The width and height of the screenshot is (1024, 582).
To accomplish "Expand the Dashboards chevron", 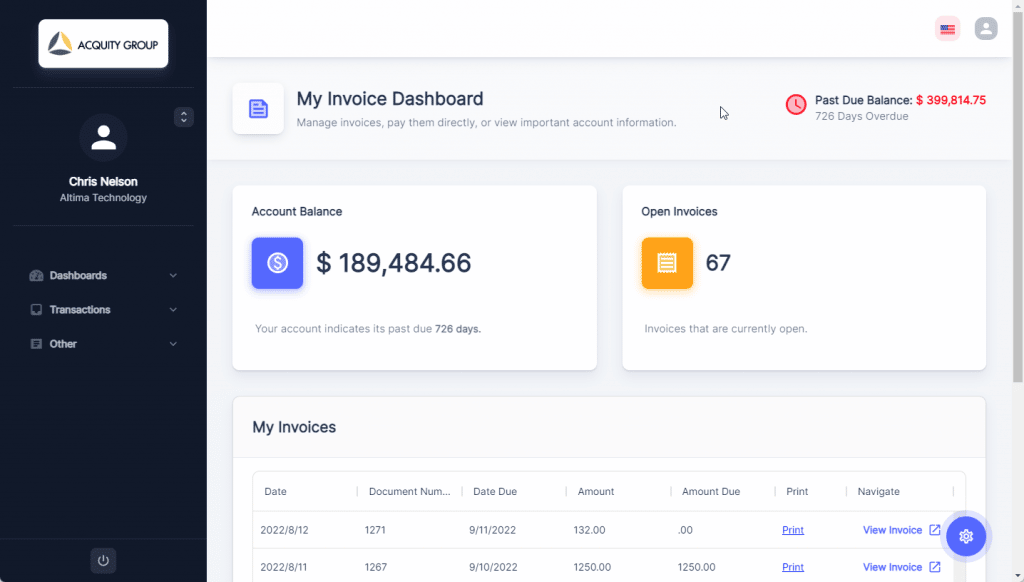I will (x=172, y=275).
